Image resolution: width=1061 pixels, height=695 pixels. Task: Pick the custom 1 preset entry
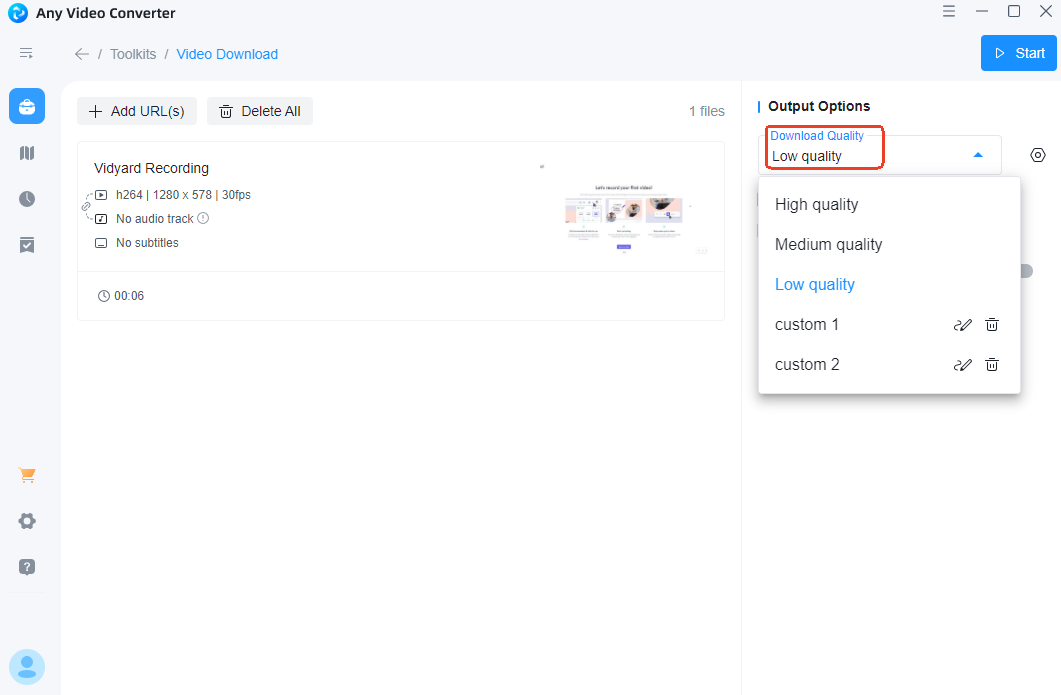tap(807, 325)
